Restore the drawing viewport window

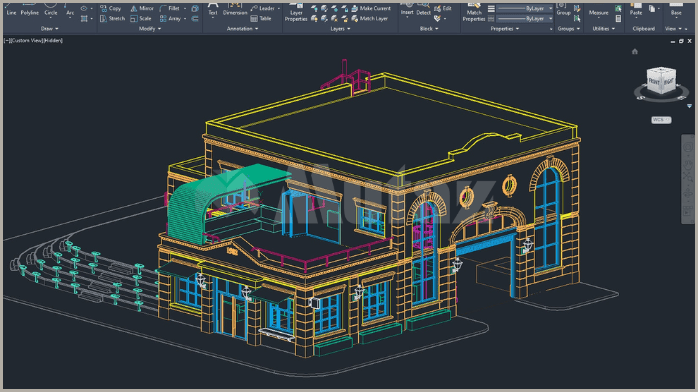[x=681, y=41]
